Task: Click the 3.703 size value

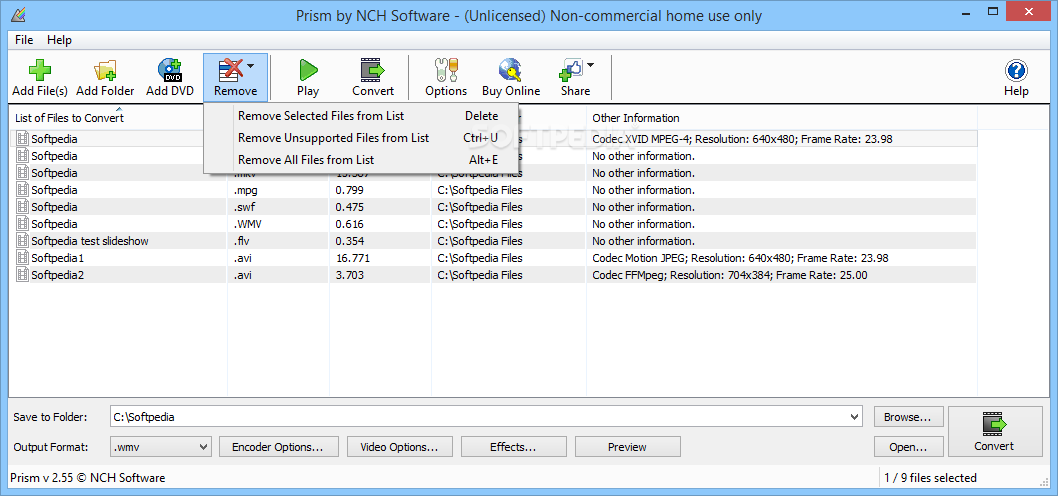Action: pos(350,275)
